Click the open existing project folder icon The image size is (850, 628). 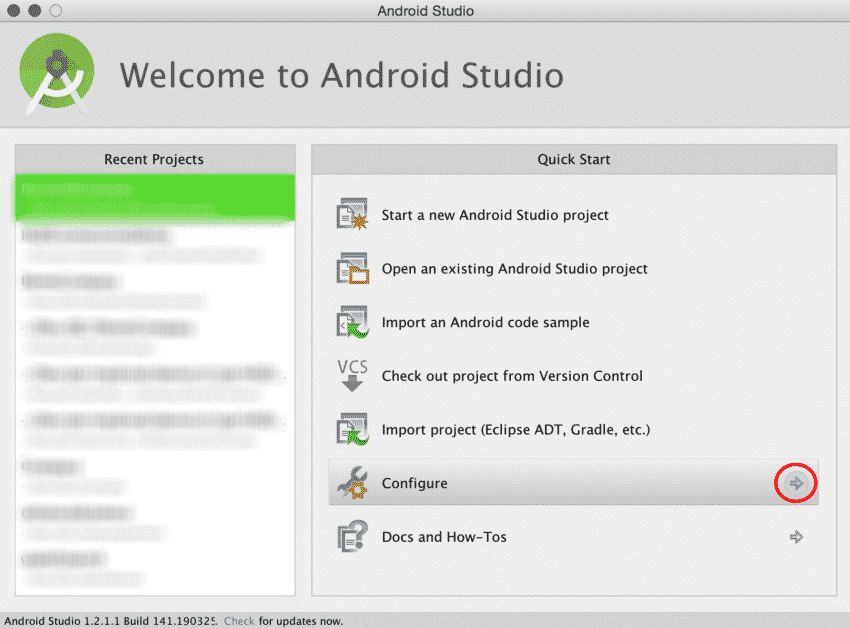[352, 268]
